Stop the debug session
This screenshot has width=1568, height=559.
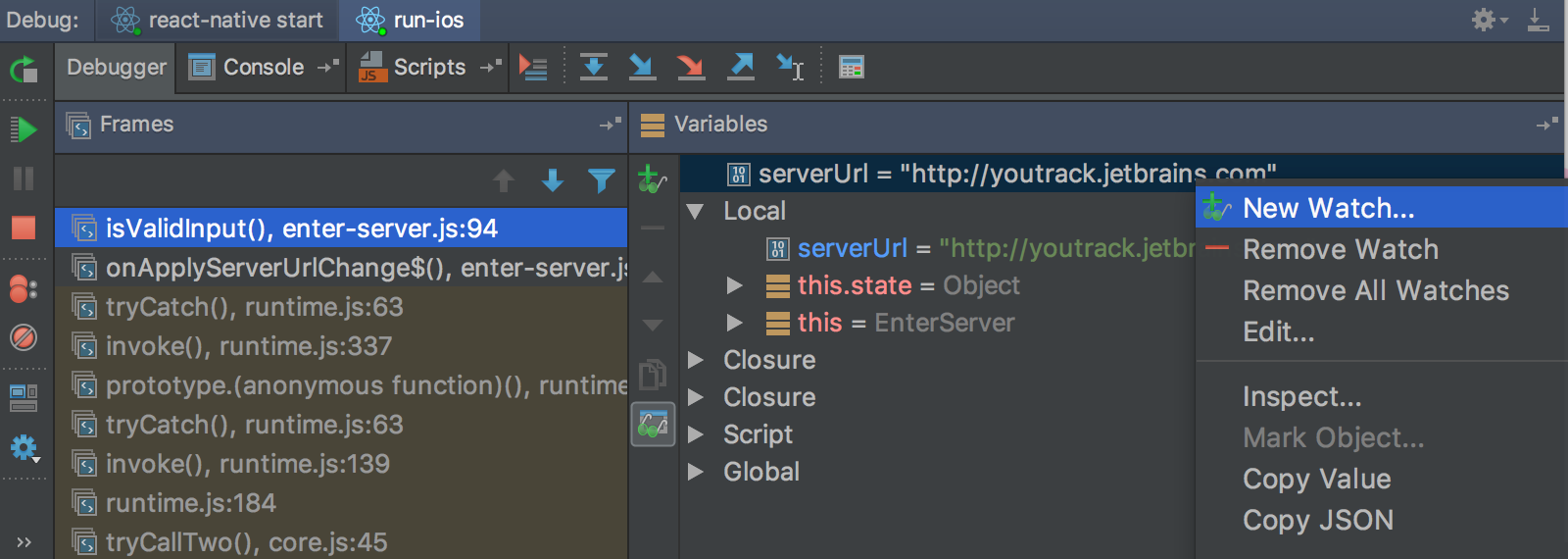coord(24,228)
